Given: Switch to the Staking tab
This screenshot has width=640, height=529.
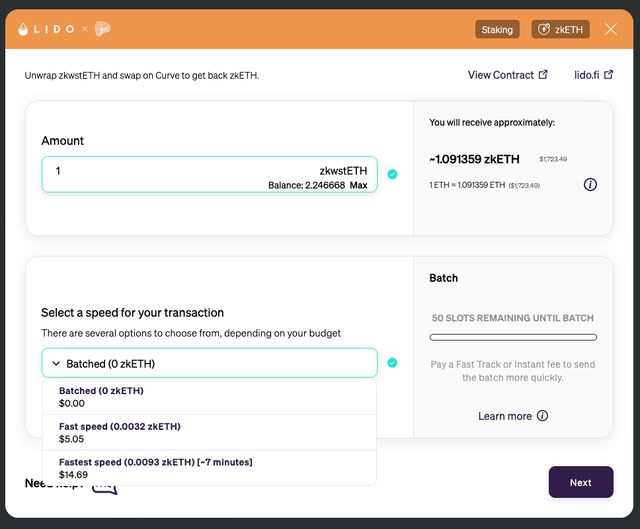Looking at the screenshot, I should tap(497, 29).
